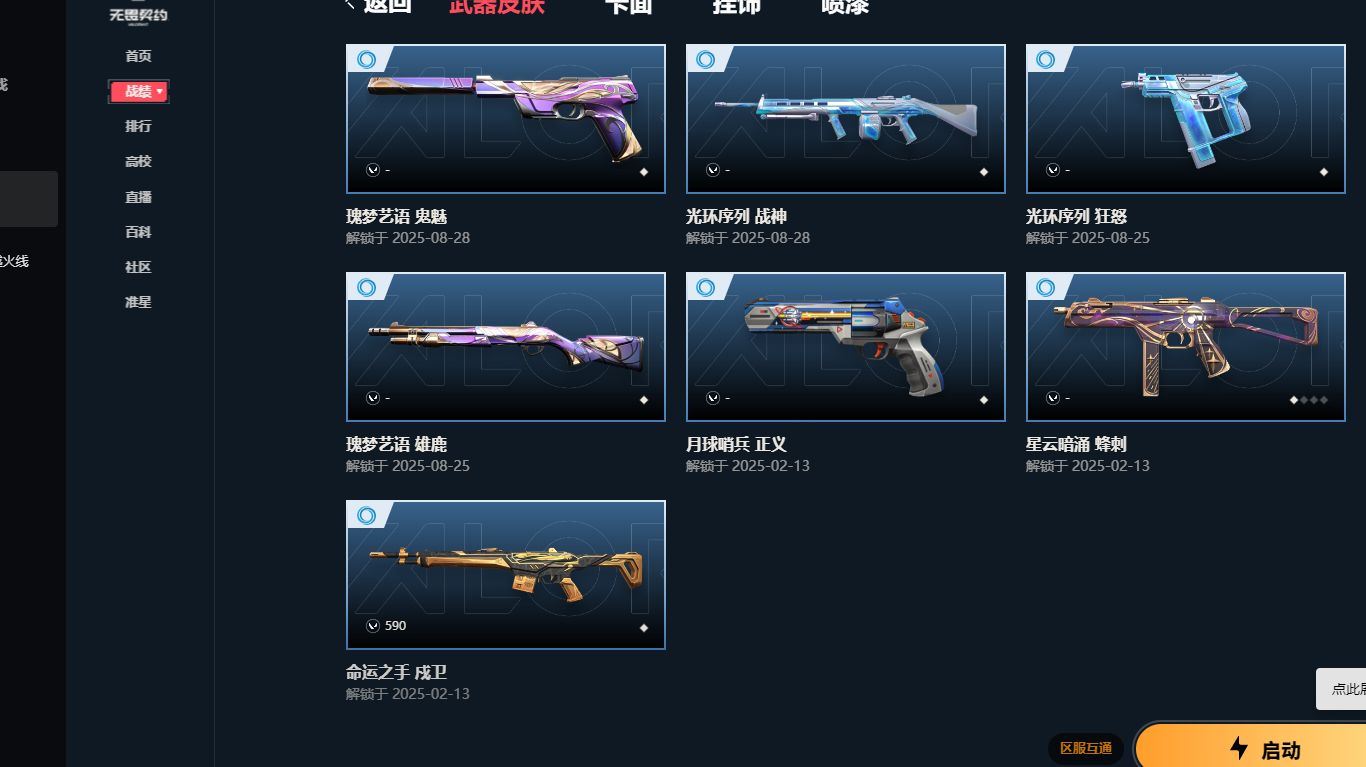This screenshot has width=1366, height=767.
Task: Click blue circle badge on 瑰梦艺语 鬼魅 card
Action: (367, 60)
